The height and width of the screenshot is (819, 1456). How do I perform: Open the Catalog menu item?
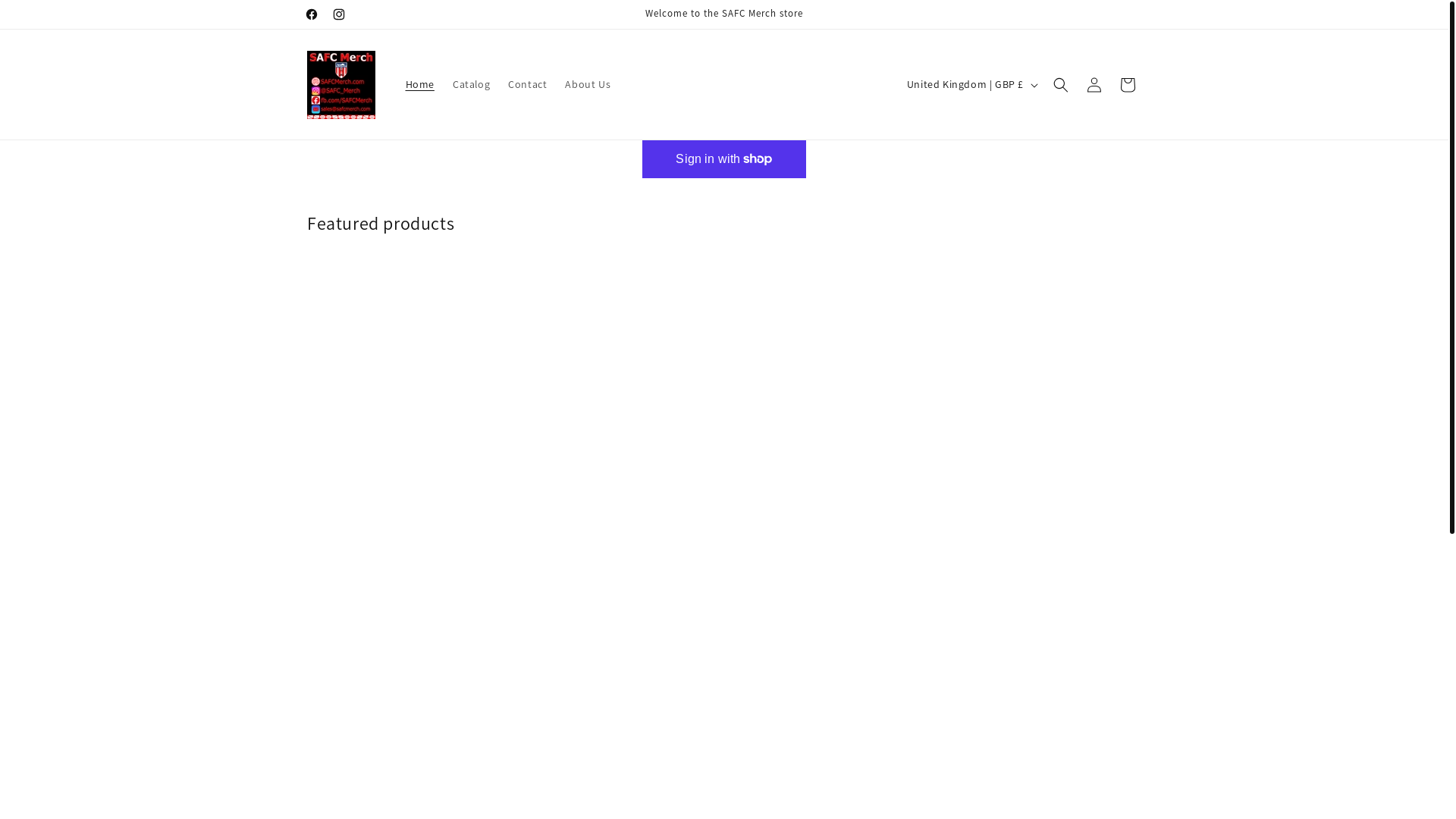[x=471, y=84]
